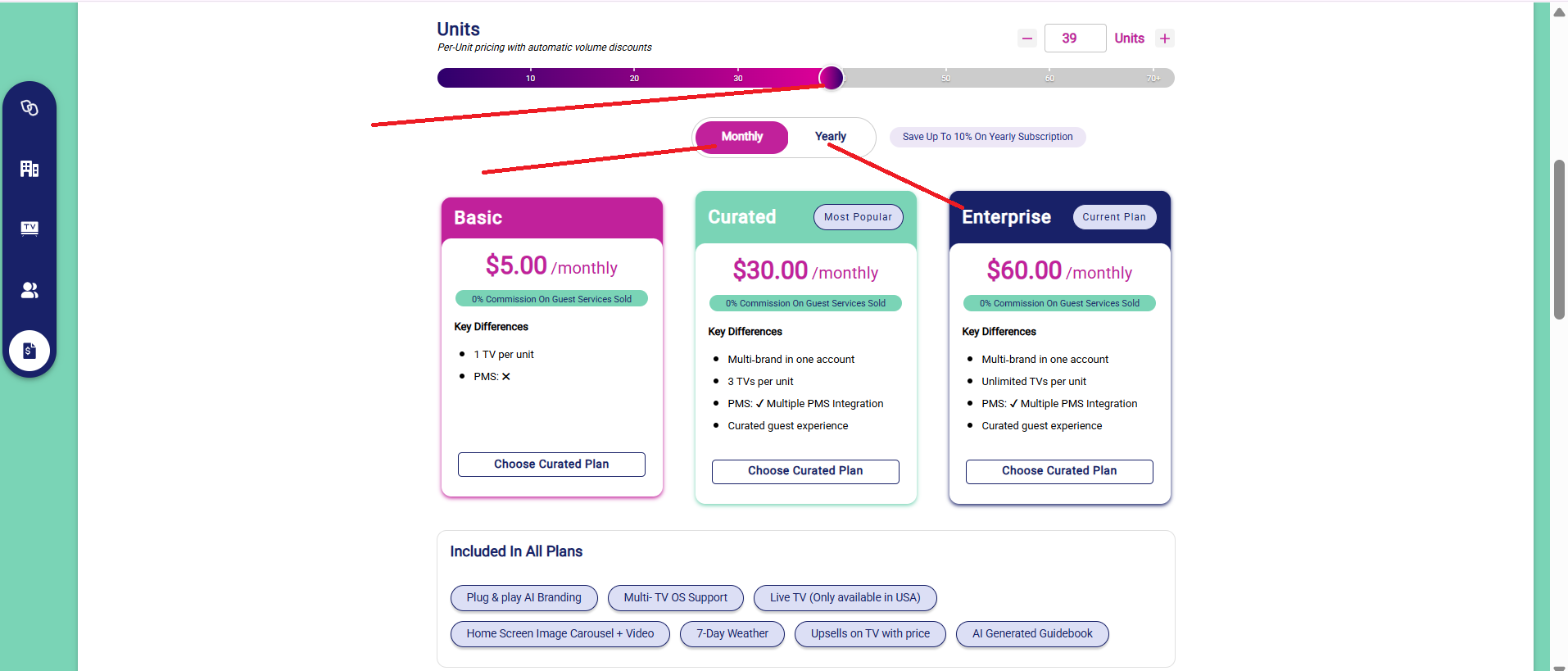Select the Plug & play AI Branding chip
The image size is (1568, 671).
[524, 598]
